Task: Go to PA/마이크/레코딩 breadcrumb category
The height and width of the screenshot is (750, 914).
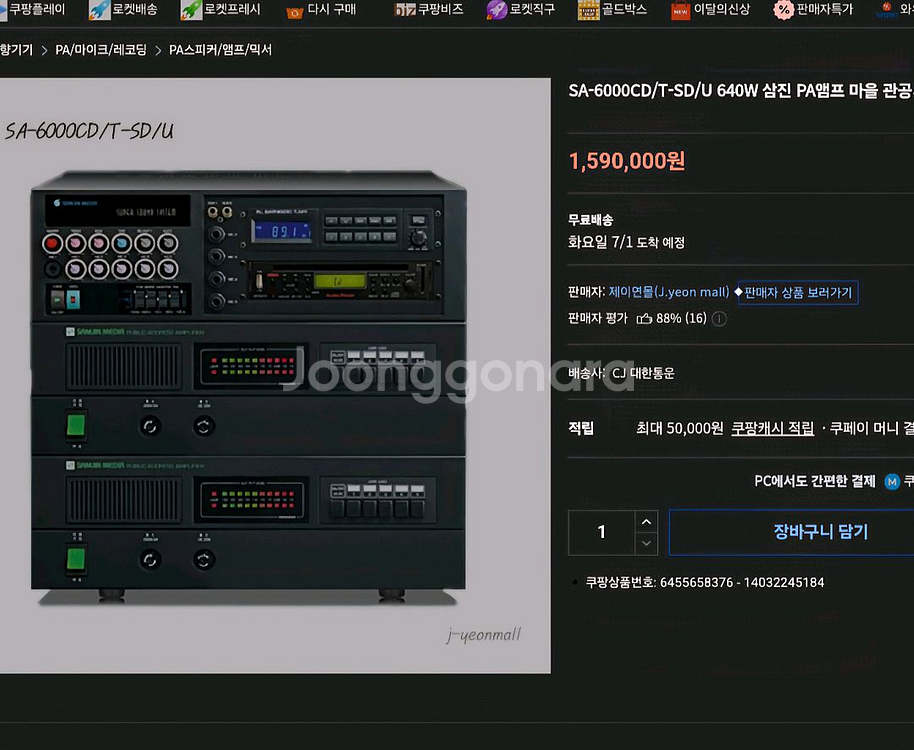Action: click(101, 50)
